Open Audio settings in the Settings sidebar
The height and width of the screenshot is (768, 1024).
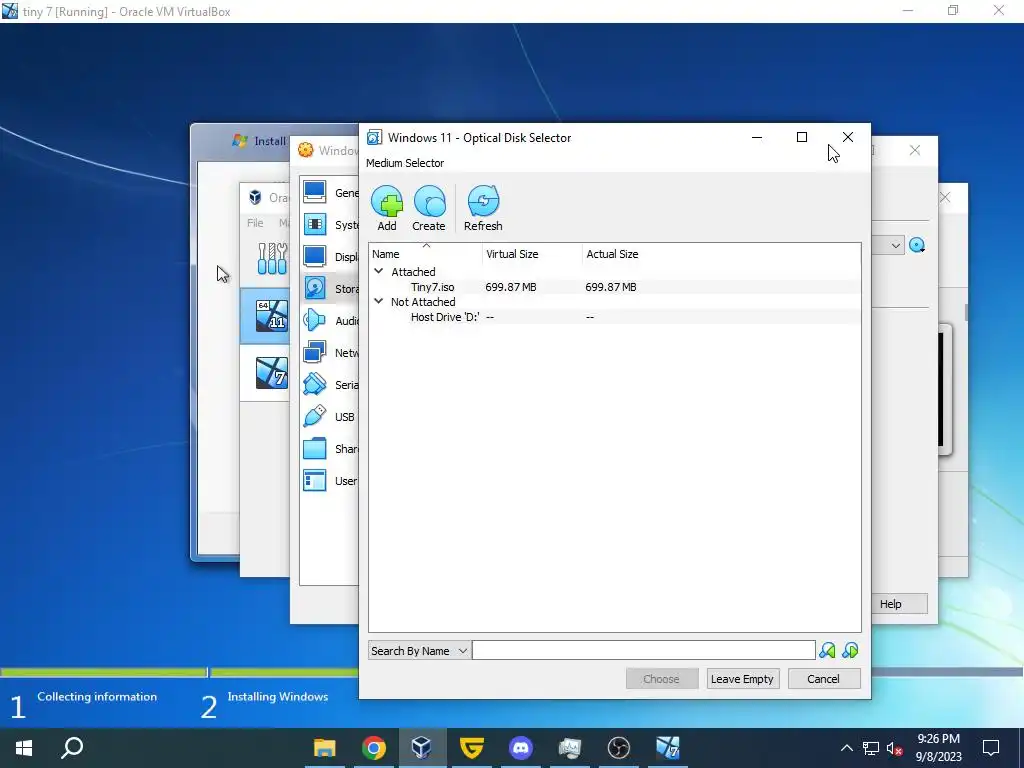click(x=330, y=321)
